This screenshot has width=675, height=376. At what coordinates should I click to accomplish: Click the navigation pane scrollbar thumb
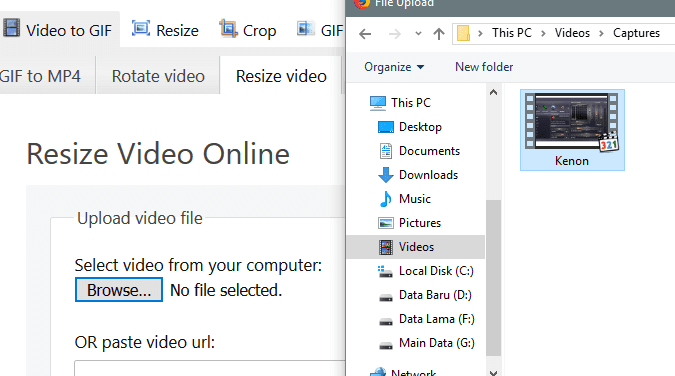point(493,278)
